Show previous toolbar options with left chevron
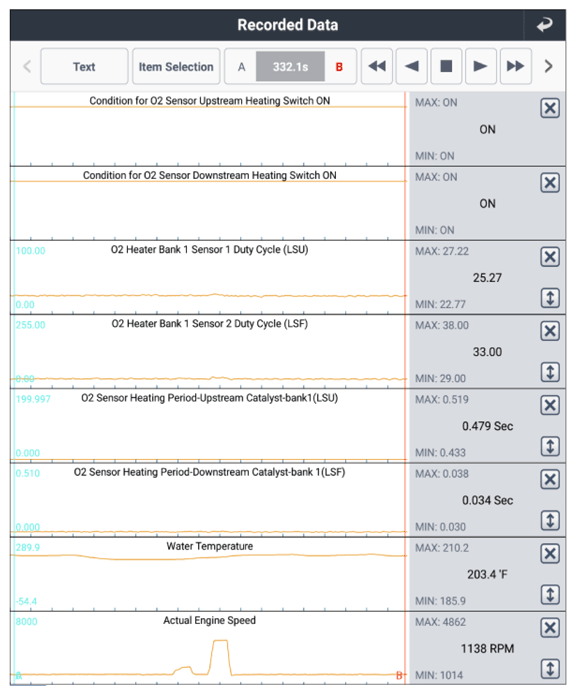 pos(27,66)
